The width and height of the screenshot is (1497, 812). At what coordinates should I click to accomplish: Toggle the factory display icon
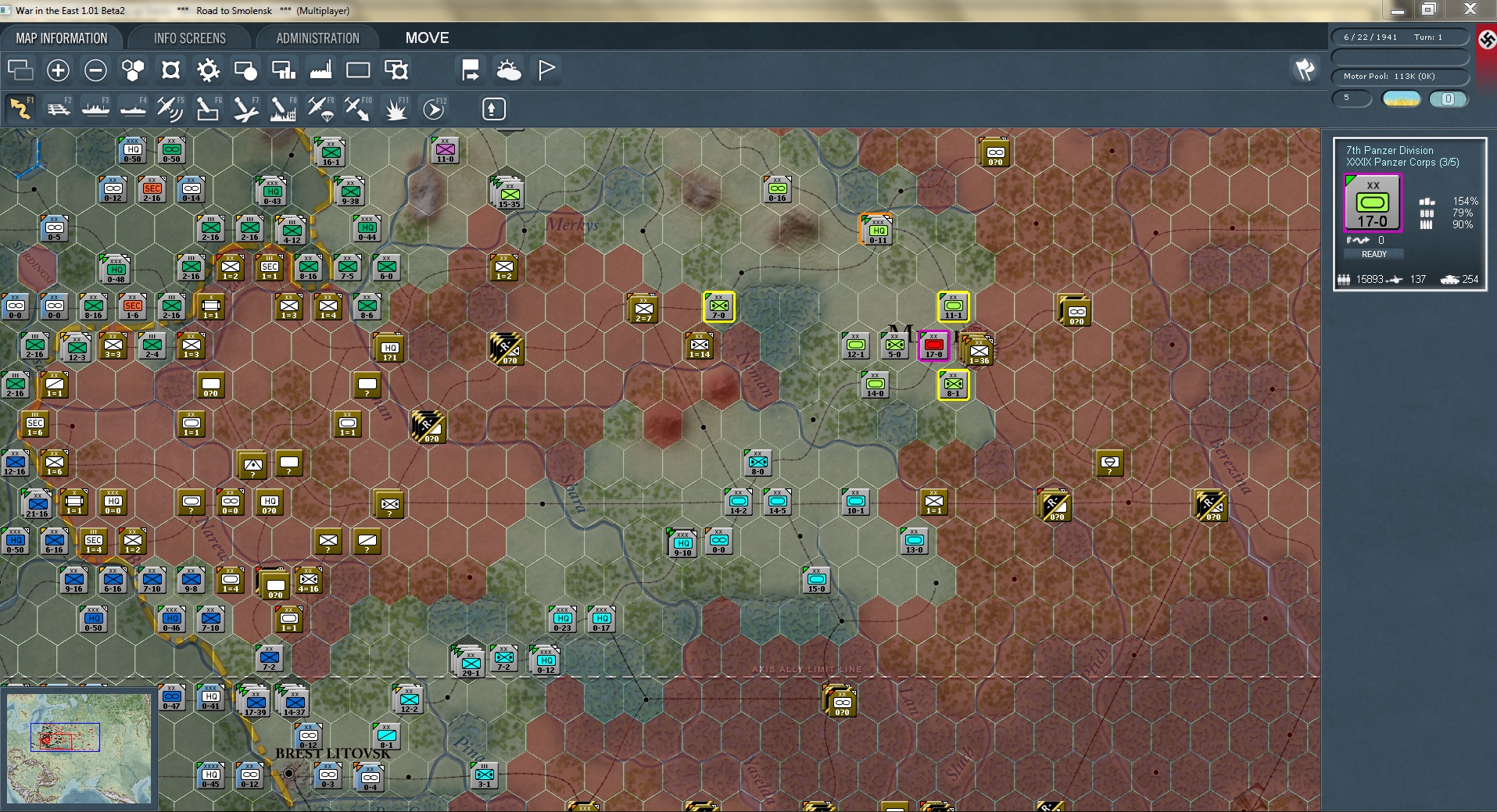coord(321,70)
